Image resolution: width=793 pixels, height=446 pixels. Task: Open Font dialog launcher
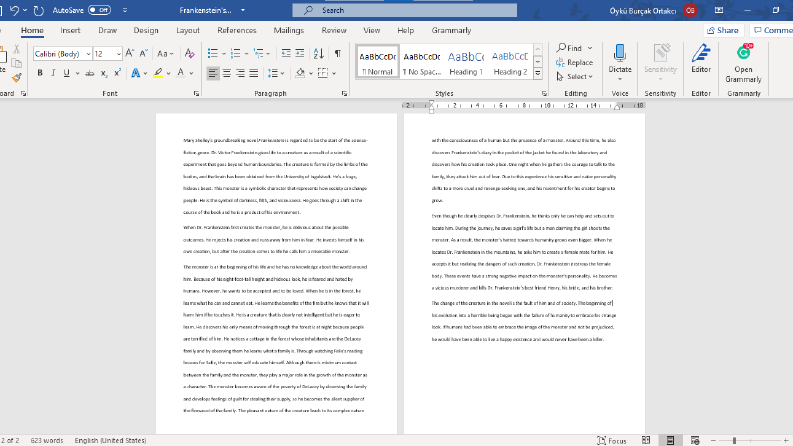(x=196, y=94)
